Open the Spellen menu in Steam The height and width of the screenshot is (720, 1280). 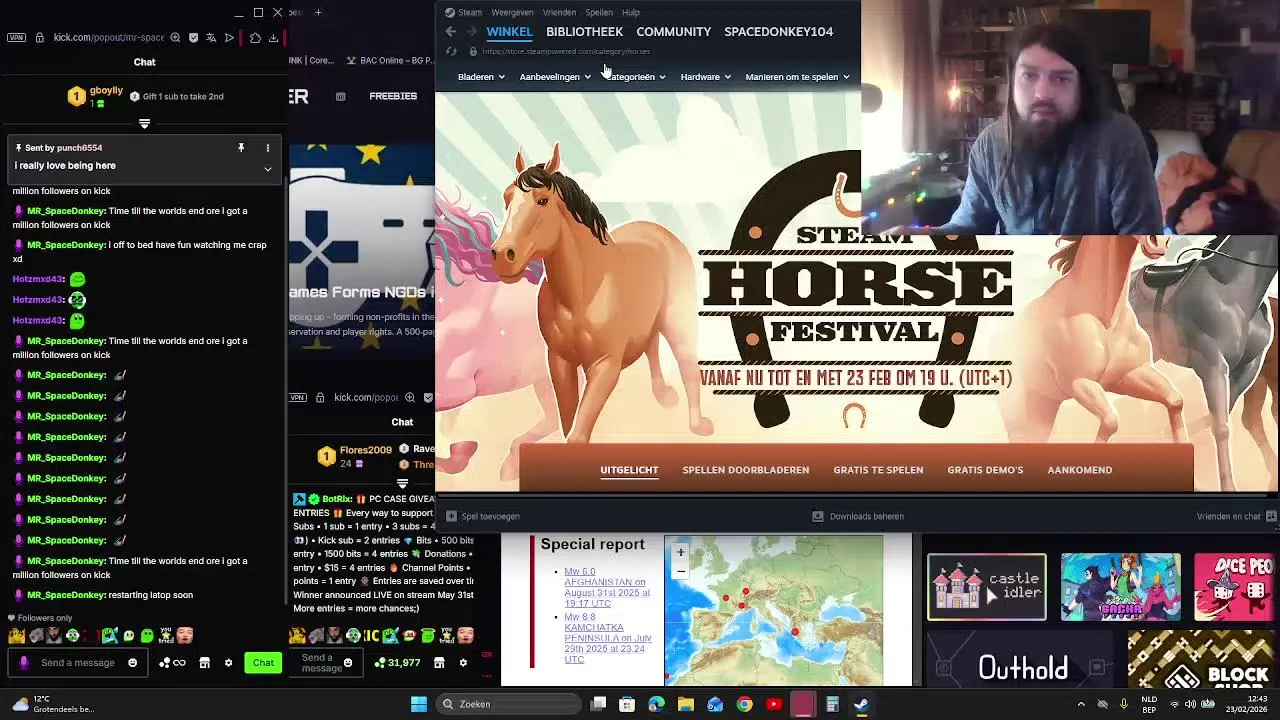click(599, 12)
